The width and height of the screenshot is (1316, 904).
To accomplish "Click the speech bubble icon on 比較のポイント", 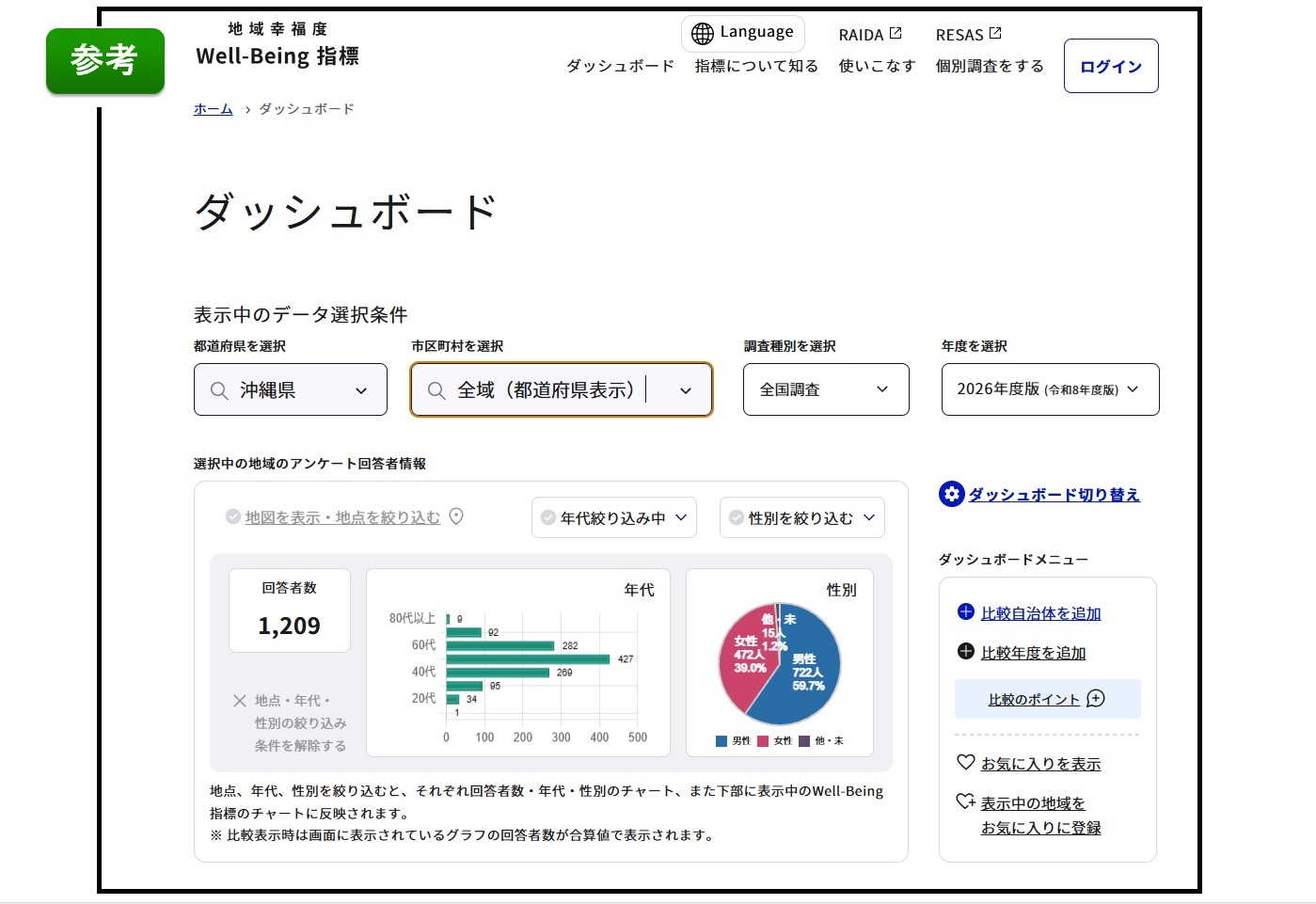I will 1096,698.
